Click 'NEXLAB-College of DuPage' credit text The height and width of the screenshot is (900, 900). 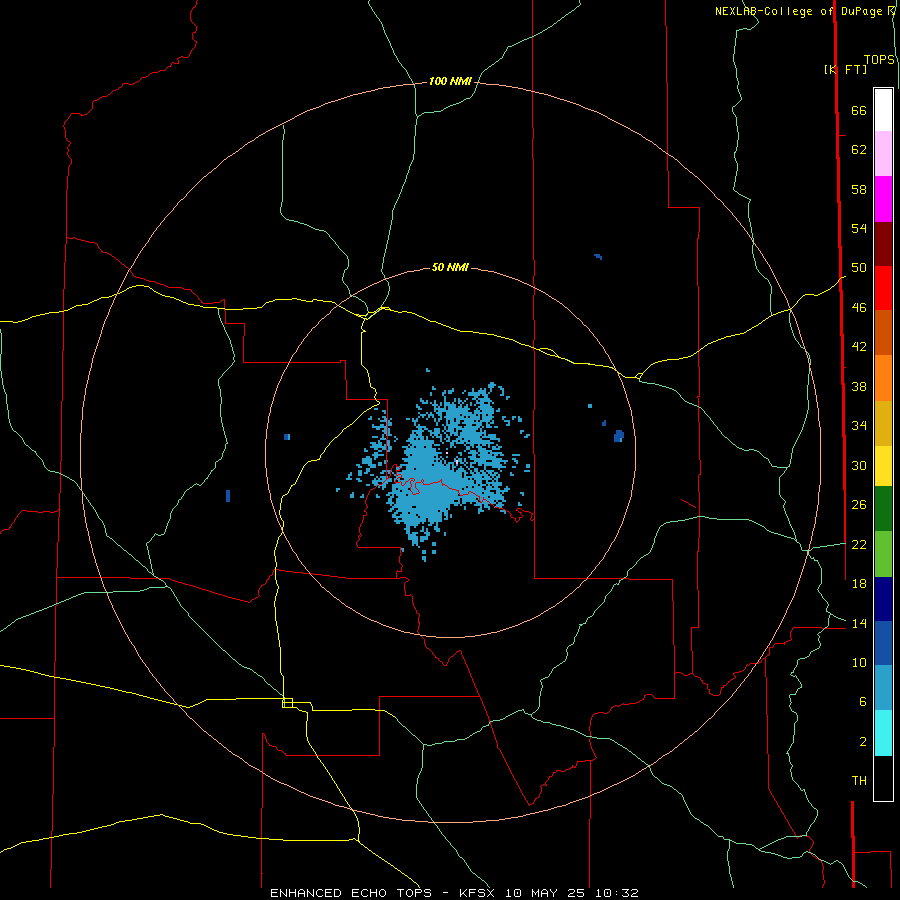(x=799, y=11)
